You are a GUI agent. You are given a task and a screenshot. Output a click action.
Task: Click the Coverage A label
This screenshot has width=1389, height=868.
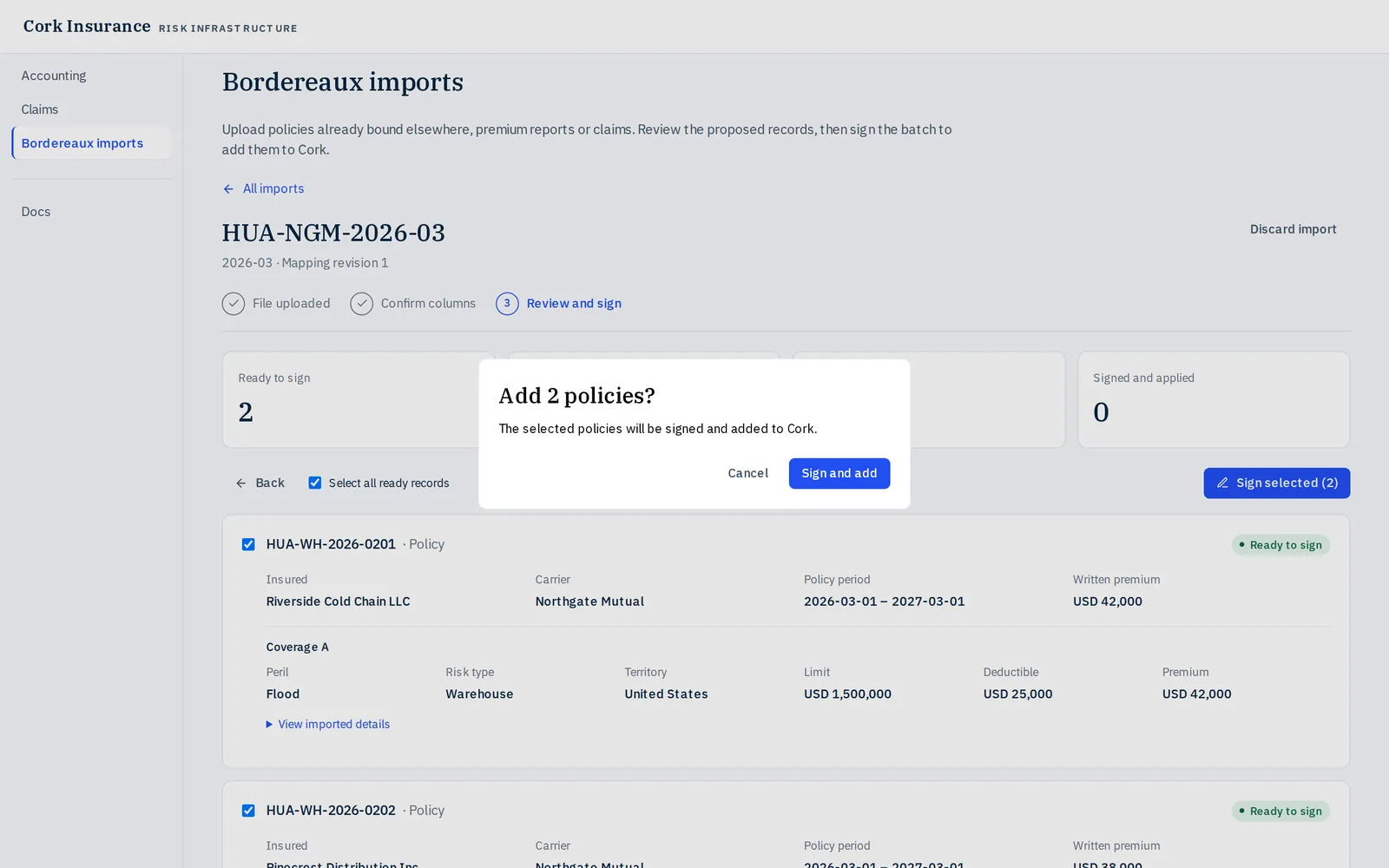coord(297,648)
